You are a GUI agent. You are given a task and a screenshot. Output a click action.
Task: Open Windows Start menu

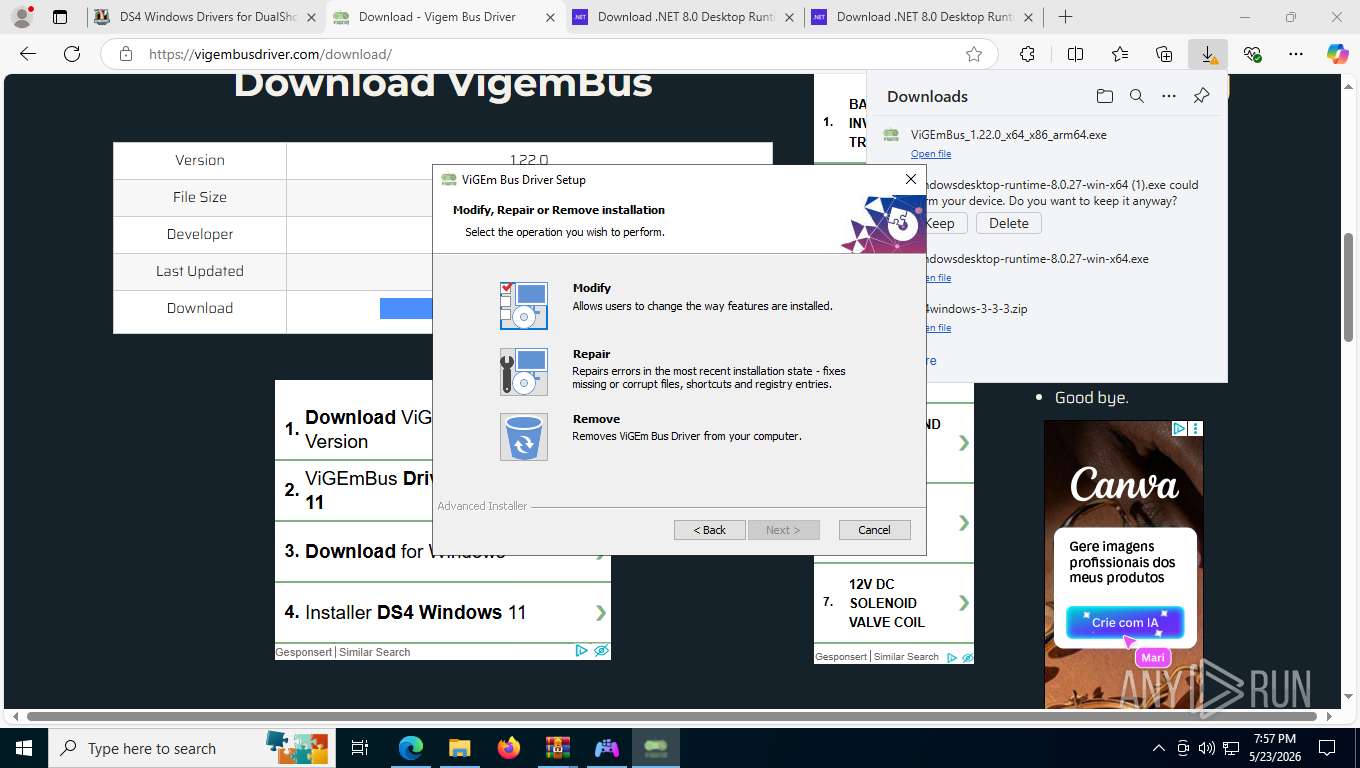[23, 748]
